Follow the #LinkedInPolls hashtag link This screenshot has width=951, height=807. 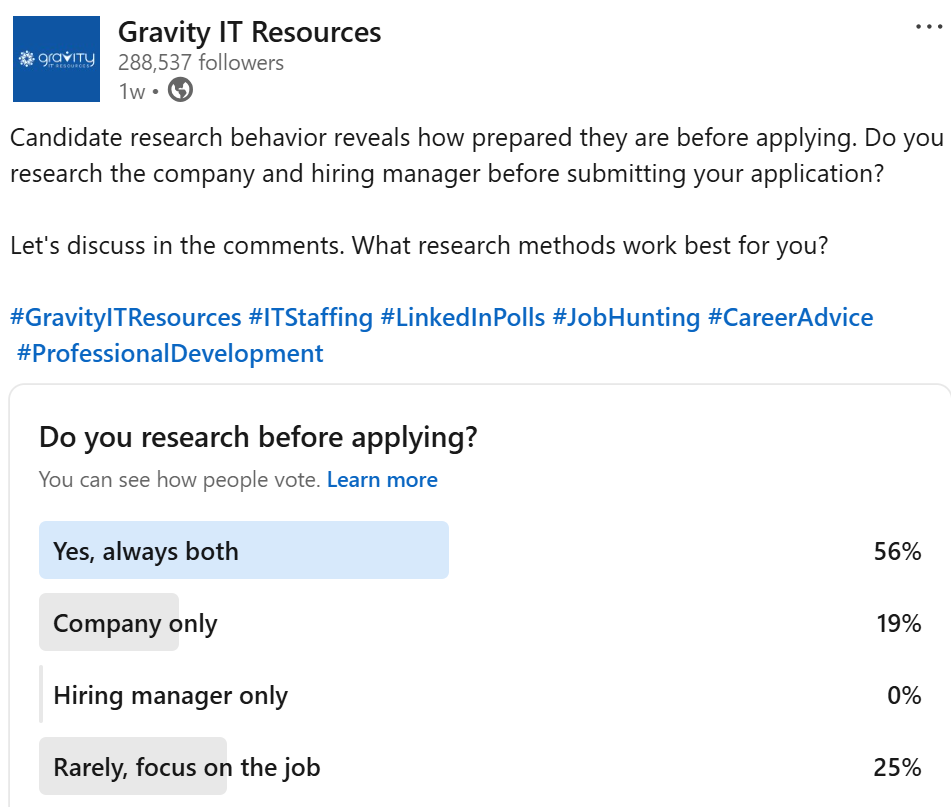[463, 318]
